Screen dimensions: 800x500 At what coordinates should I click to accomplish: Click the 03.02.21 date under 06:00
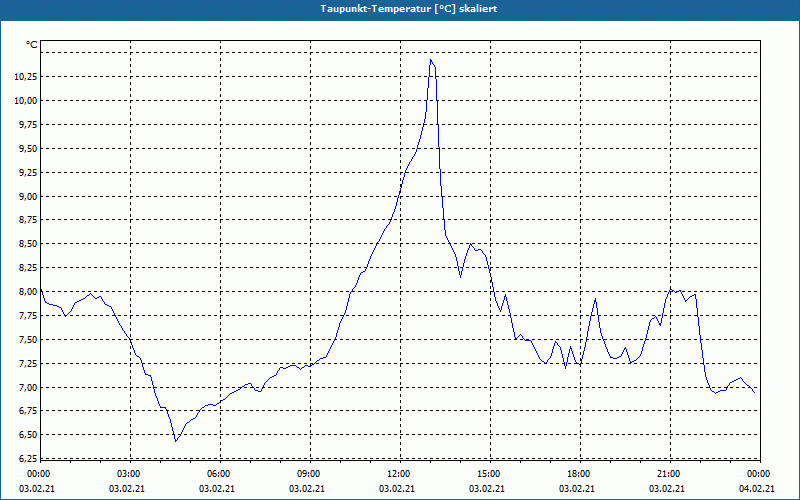click(x=217, y=489)
